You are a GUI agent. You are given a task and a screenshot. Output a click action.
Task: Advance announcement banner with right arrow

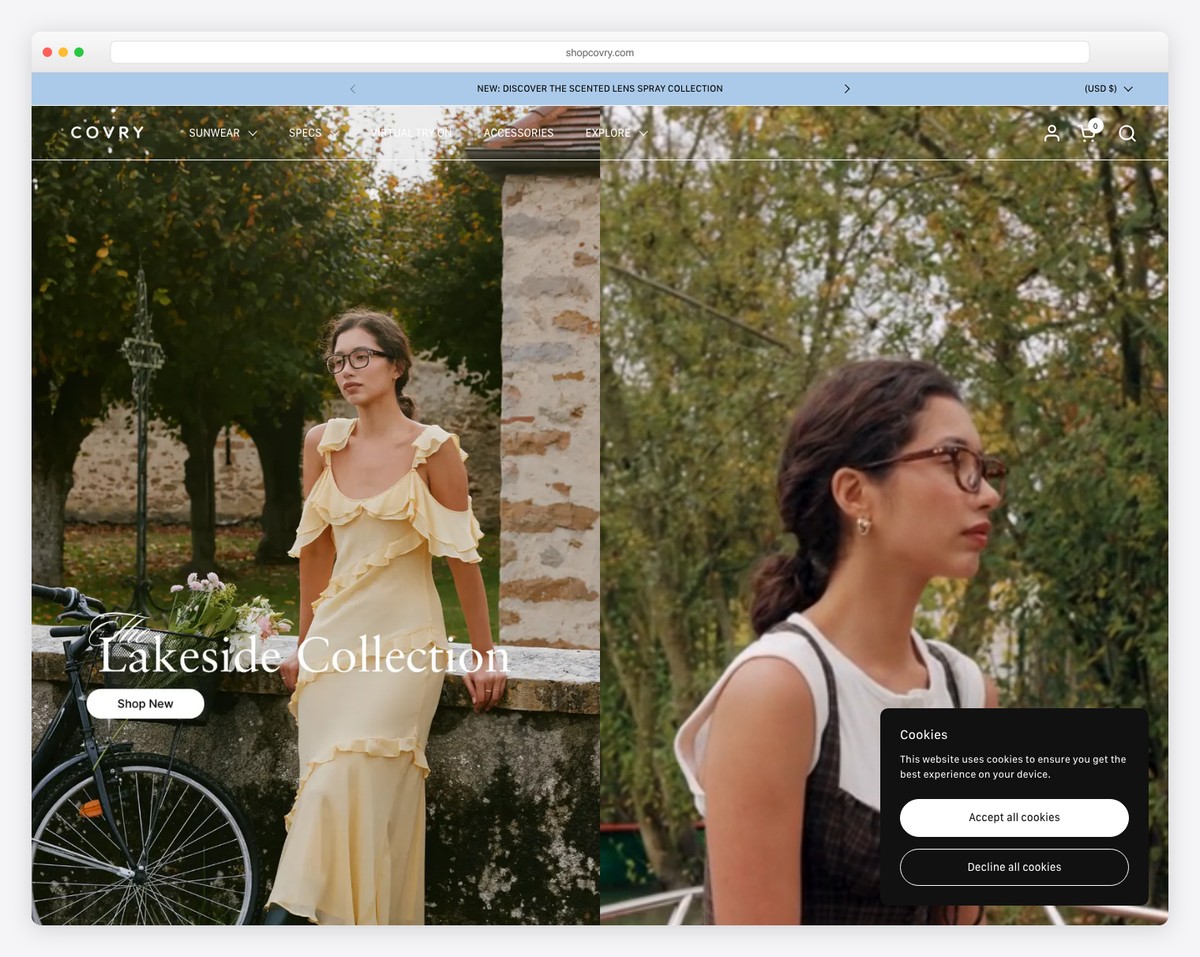847,88
